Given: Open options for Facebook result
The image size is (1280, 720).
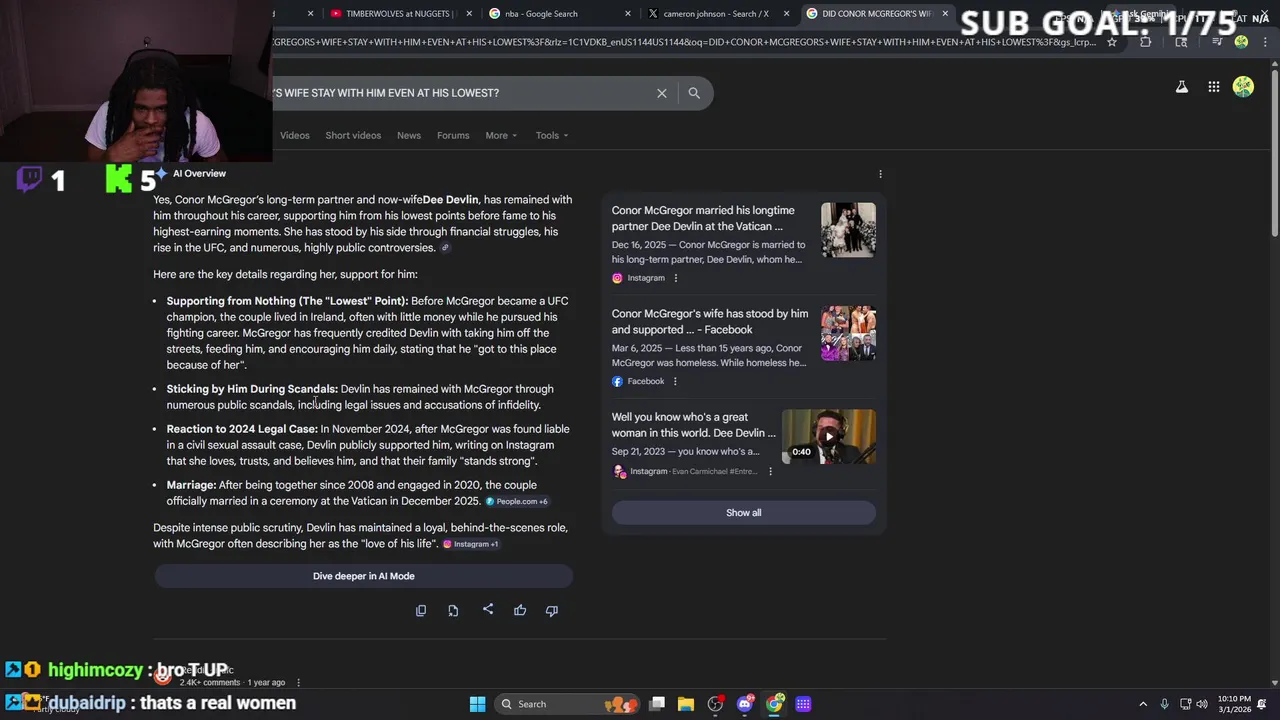Looking at the screenshot, I should [x=675, y=381].
